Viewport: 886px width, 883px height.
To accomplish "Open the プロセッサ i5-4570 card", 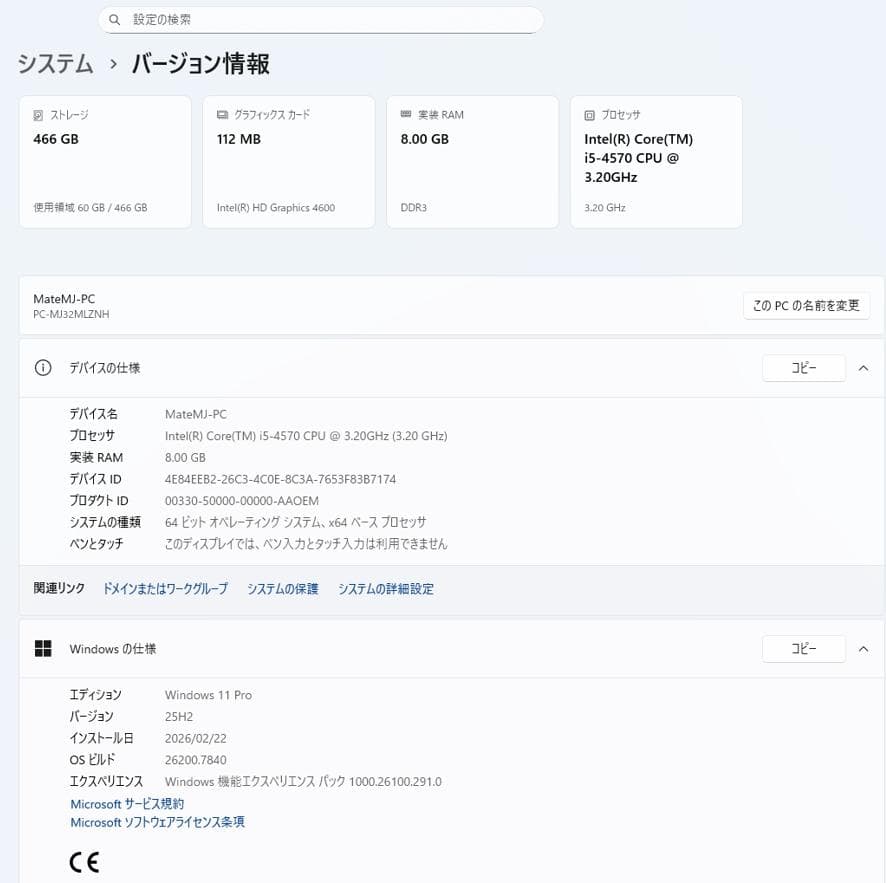I will pos(656,162).
